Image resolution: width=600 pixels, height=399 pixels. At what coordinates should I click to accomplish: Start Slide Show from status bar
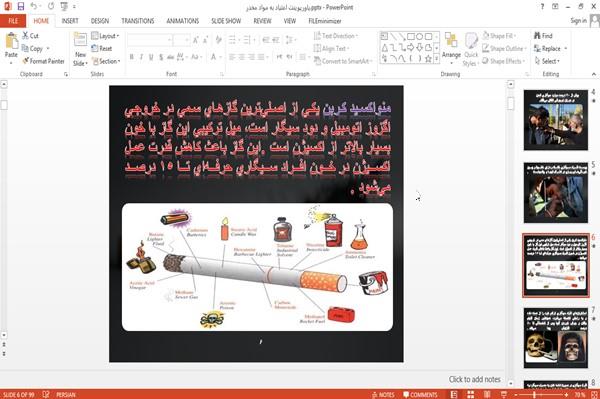click(504, 395)
